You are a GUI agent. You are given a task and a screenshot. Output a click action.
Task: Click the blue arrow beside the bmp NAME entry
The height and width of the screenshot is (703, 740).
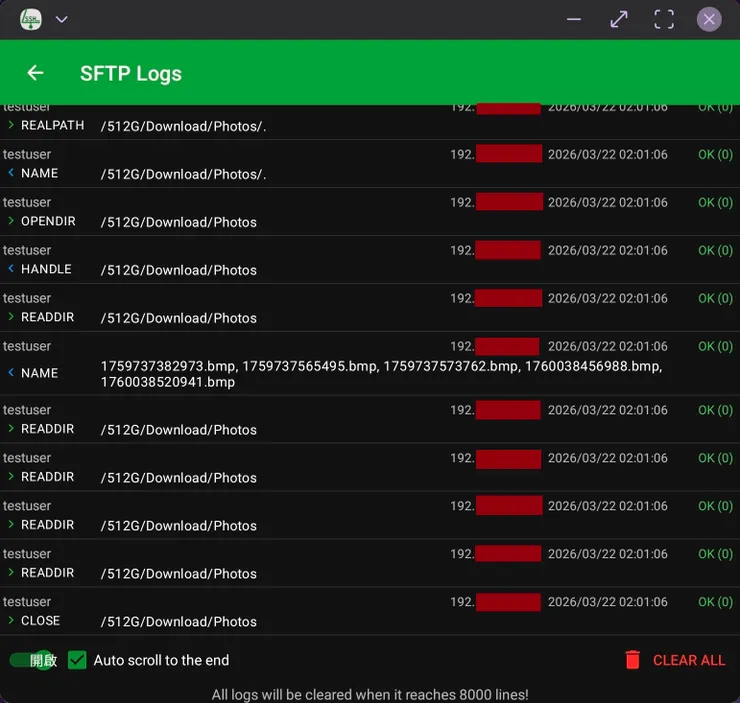pyautogui.click(x=11, y=372)
